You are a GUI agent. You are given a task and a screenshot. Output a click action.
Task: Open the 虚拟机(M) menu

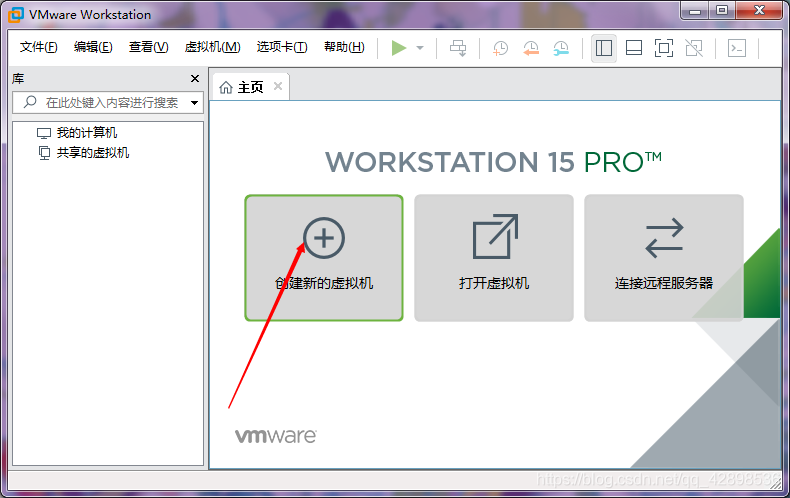click(213, 47)
